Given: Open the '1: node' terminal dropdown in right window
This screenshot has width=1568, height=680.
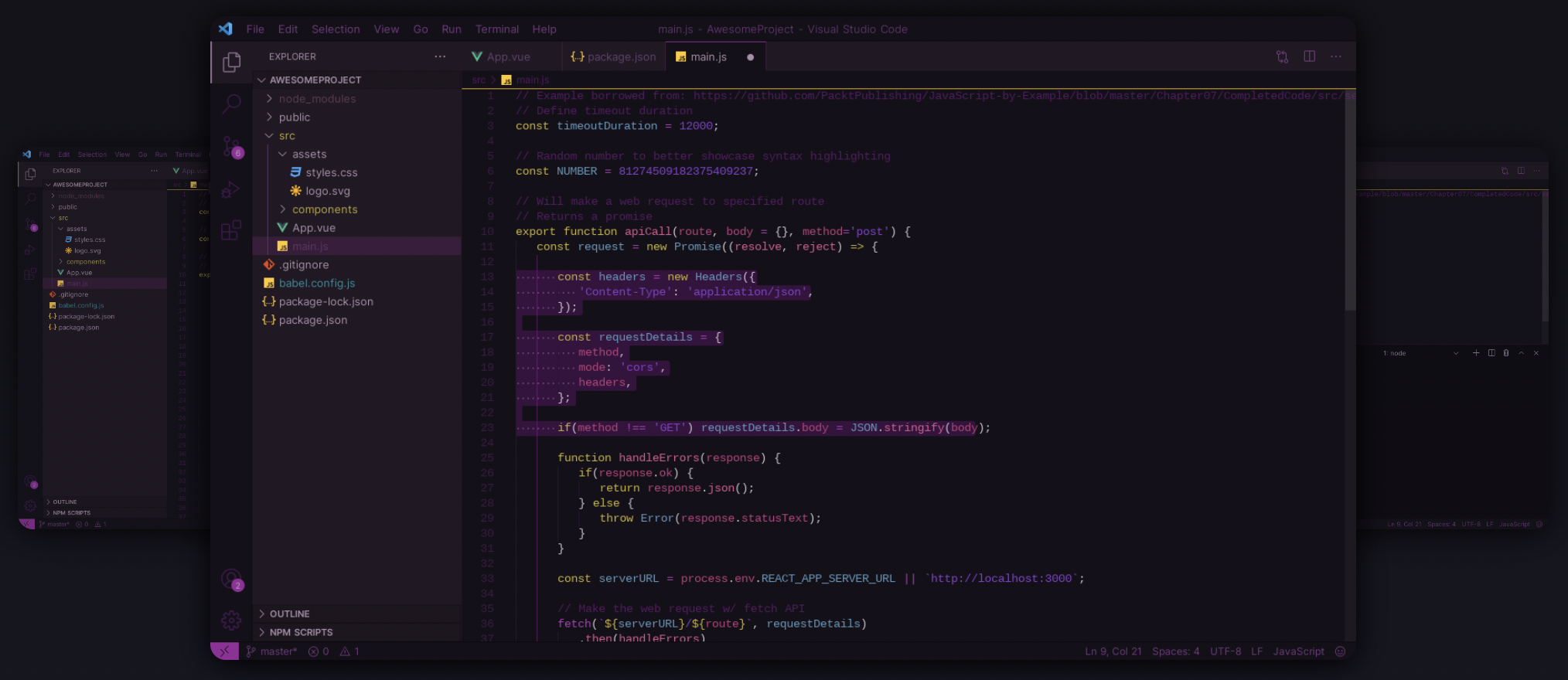Looking at the screenshot, I should [1421, 353].
